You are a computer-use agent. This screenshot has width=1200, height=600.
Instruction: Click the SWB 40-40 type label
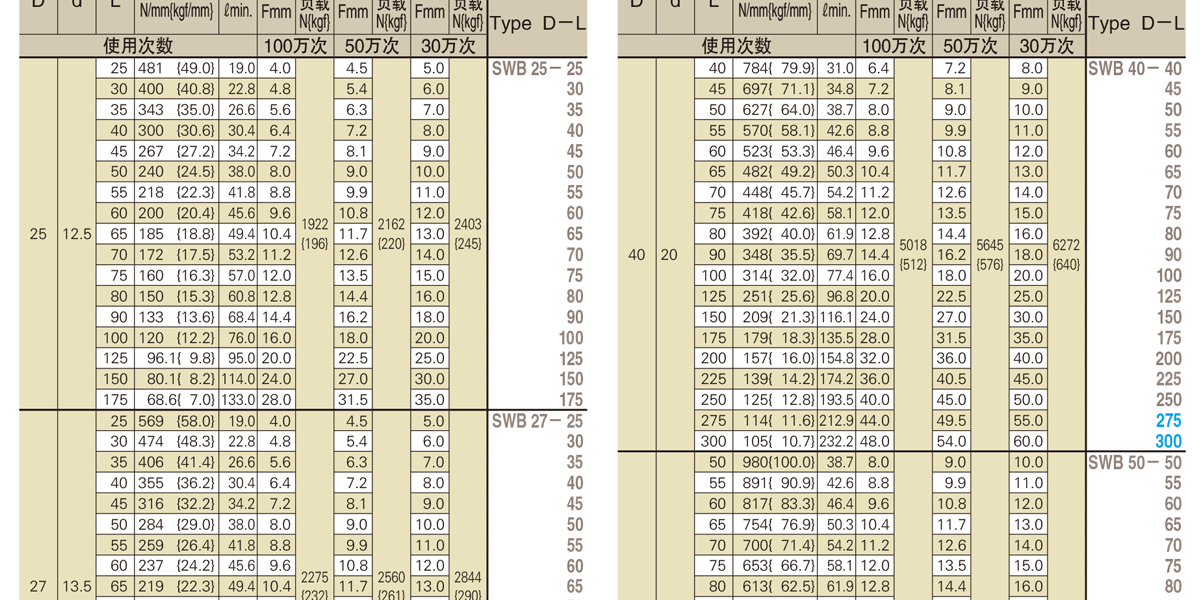click(x=1134, y=69)
